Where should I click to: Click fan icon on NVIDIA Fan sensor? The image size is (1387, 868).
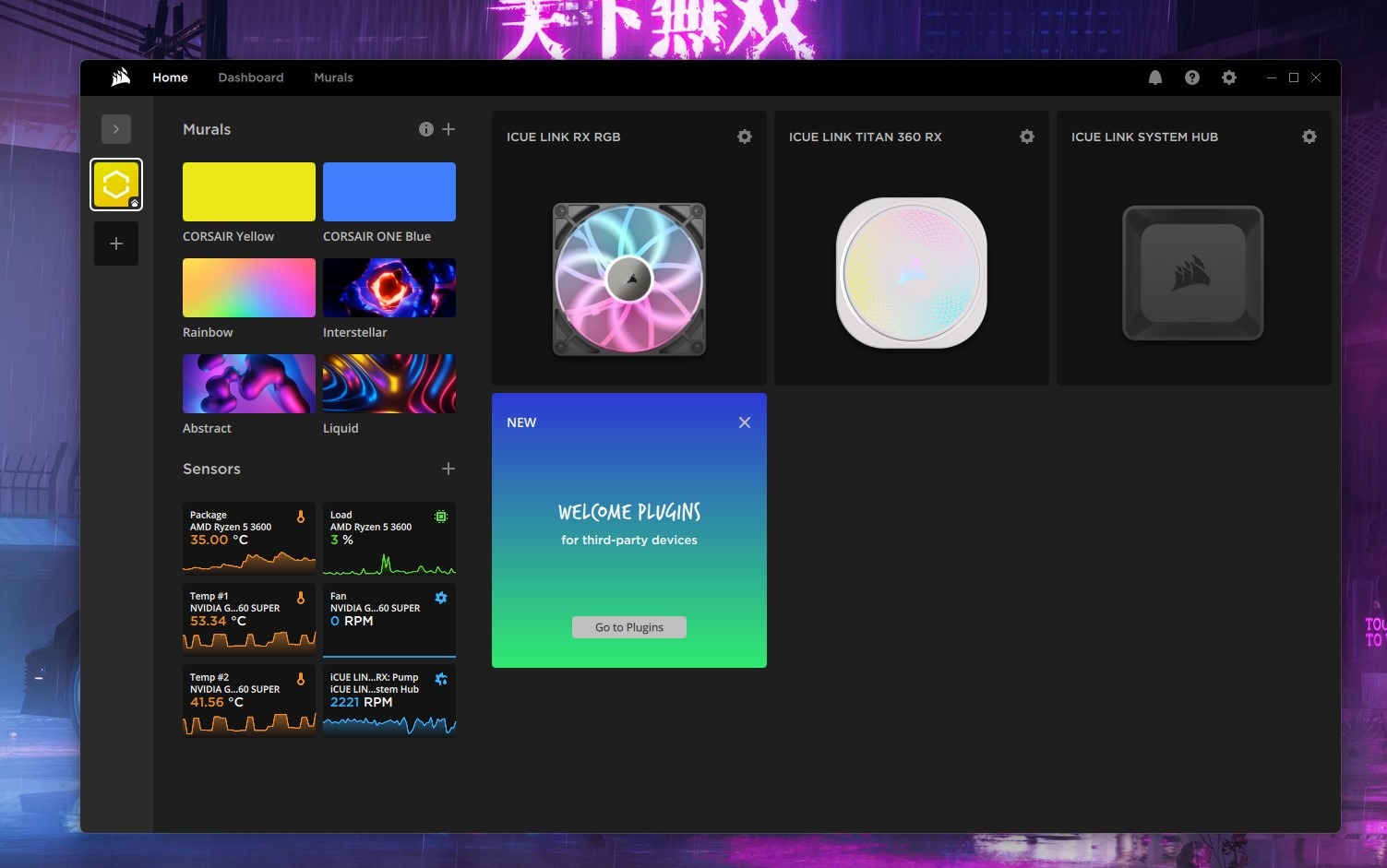(x=441, y=598)
